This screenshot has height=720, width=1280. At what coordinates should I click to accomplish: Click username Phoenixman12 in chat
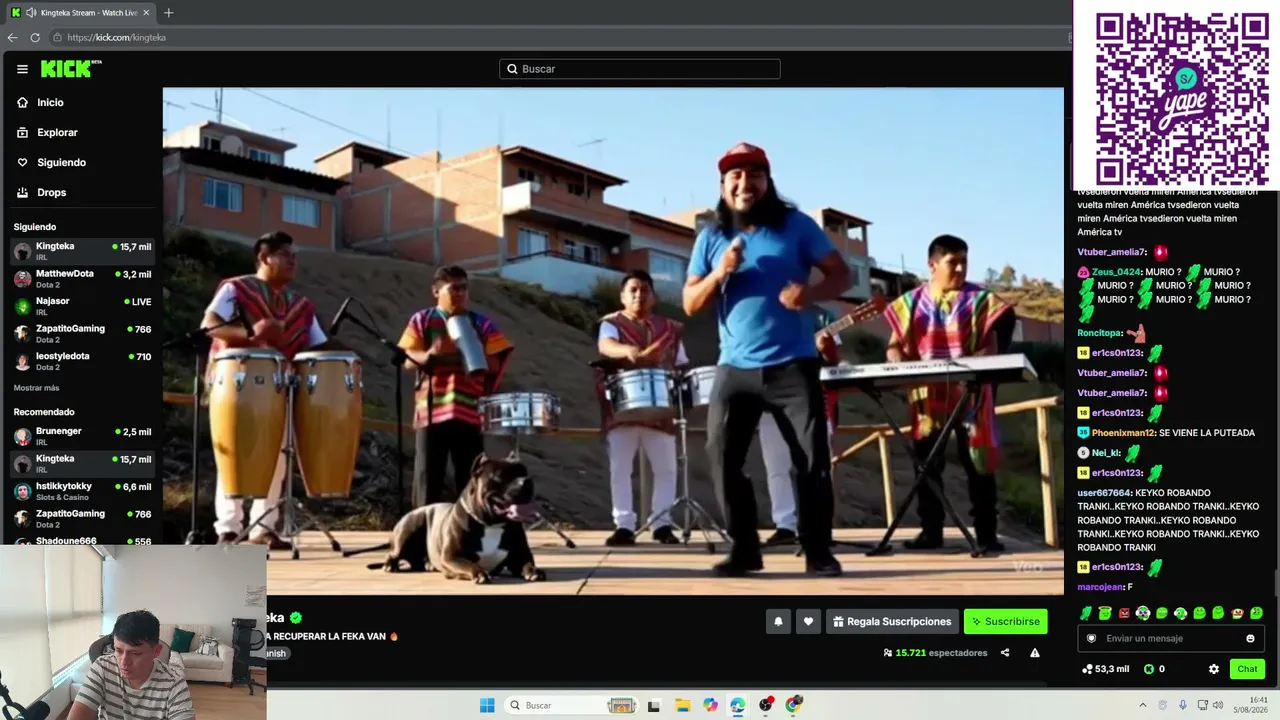(x=1124, y=433)
